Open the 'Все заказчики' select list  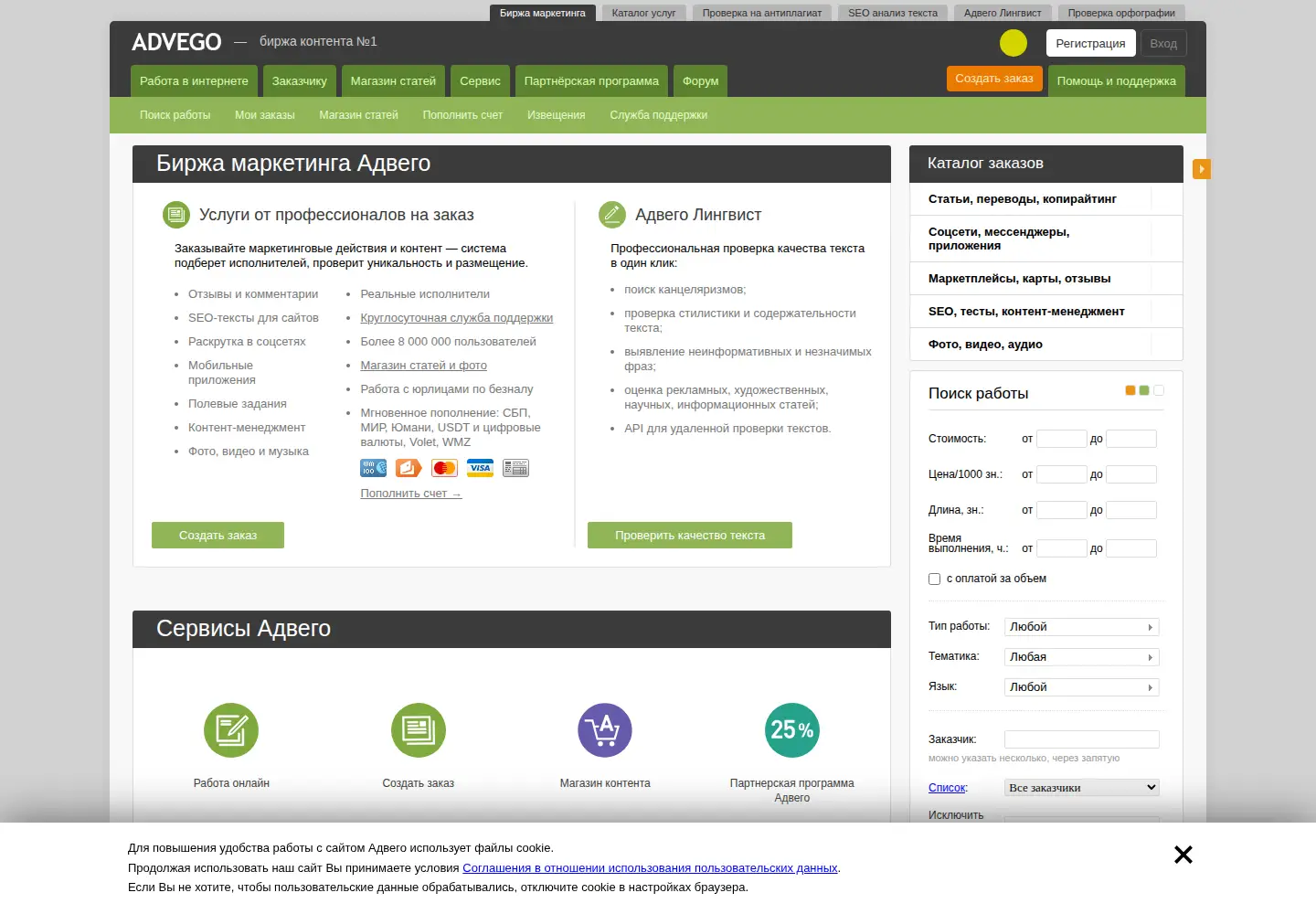(x=1082, y=787)
